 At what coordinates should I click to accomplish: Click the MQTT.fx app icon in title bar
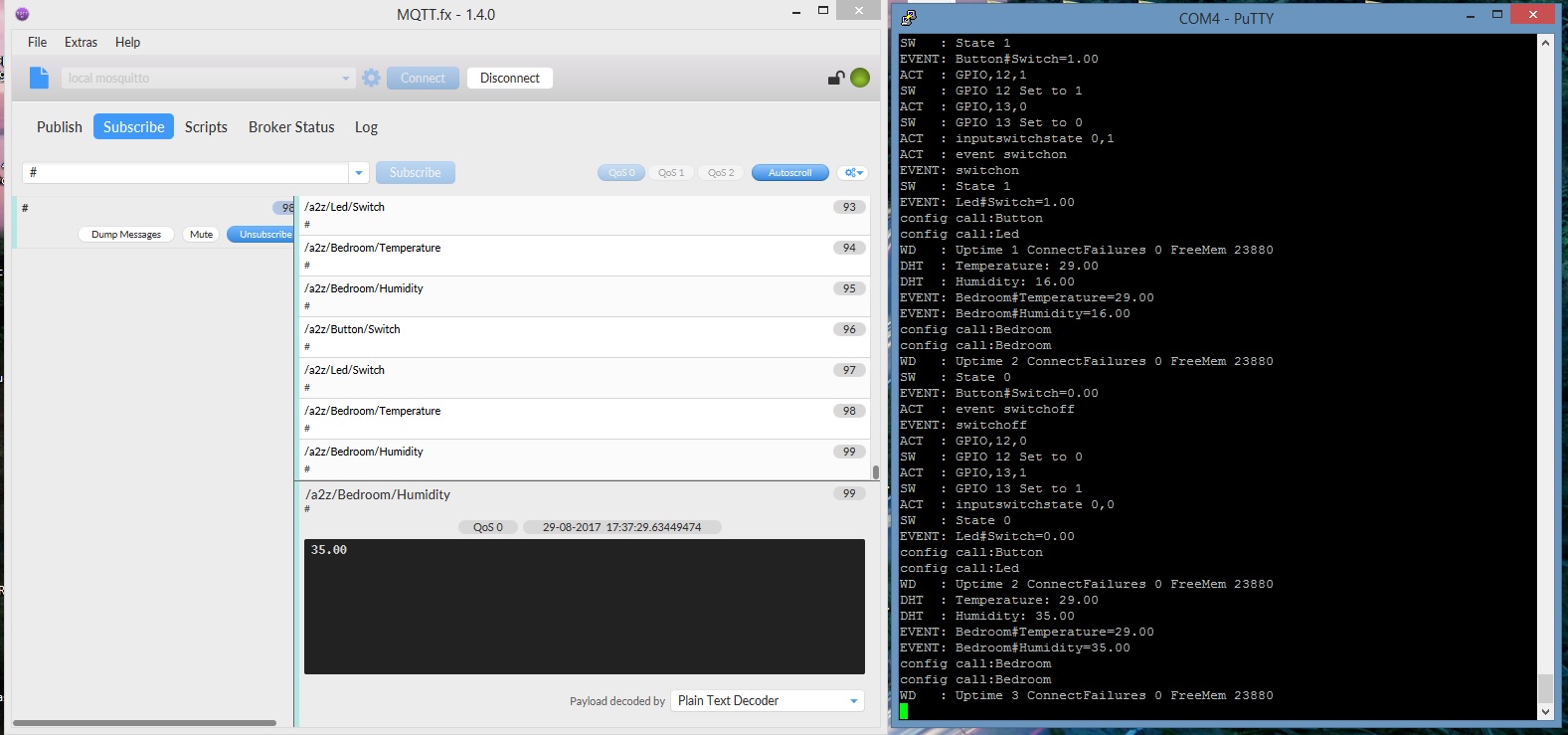22,14
